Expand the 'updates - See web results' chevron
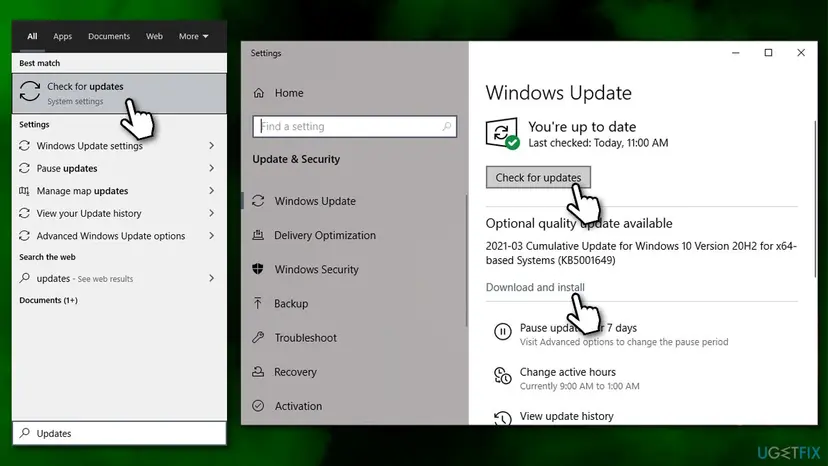Viewport: 828px width, 466px height. (211, 278)
